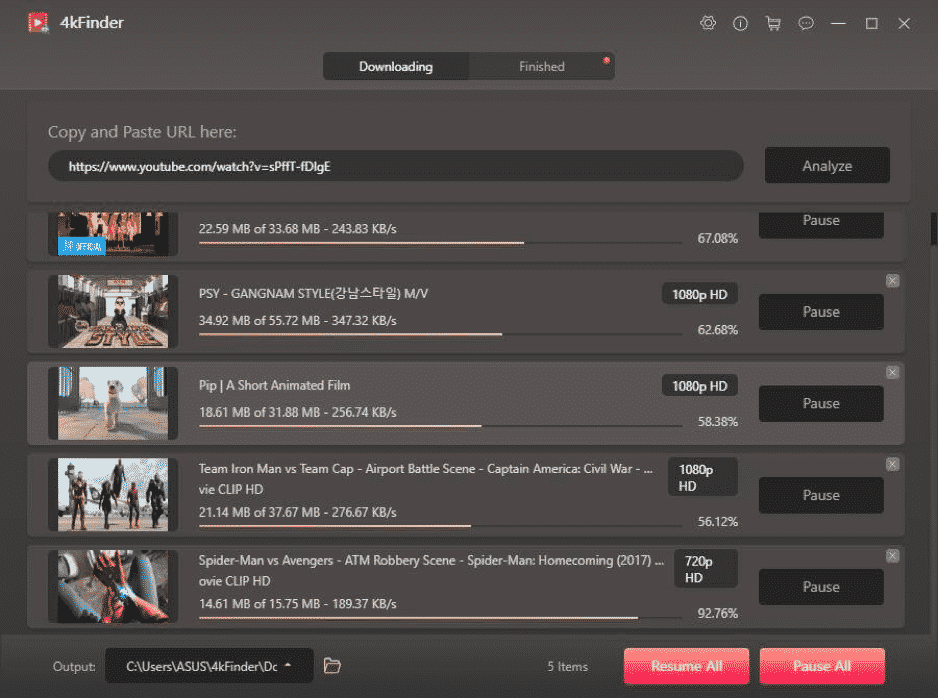Select the Downloading tab
This screenshot has height=698, width=938.
point(395,66)
